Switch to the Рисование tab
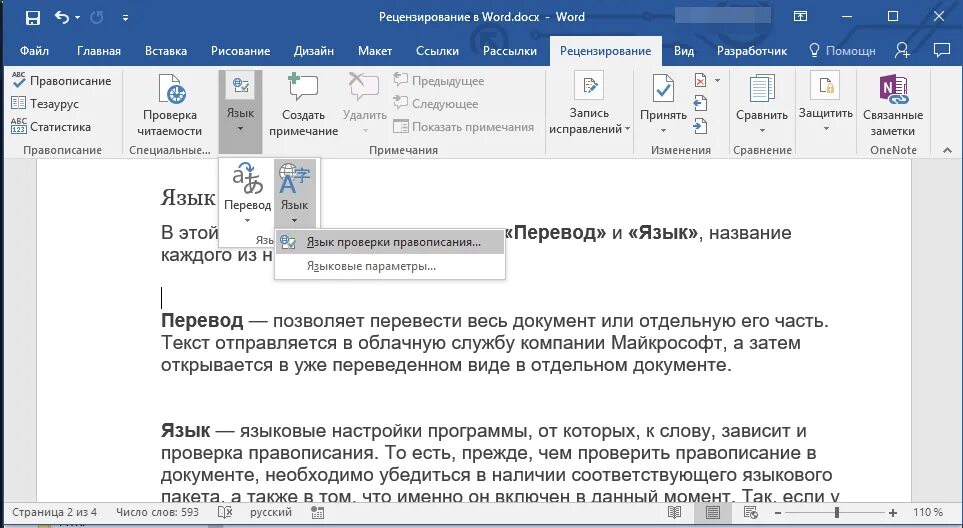 240,51
